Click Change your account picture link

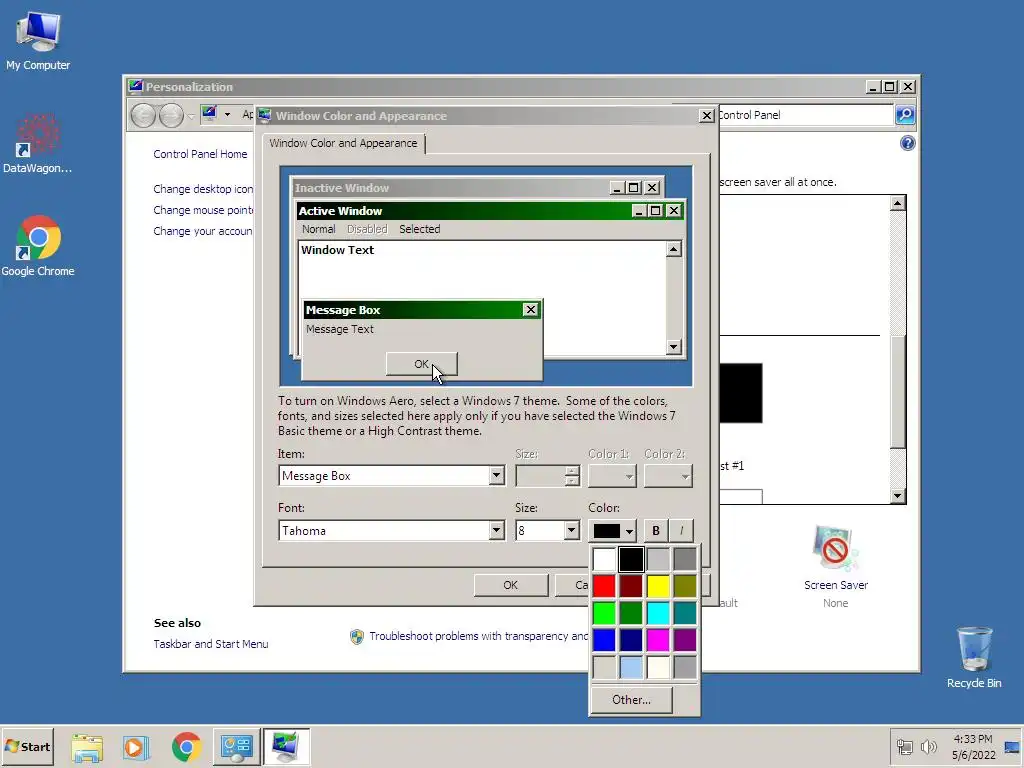click(203, 231)
